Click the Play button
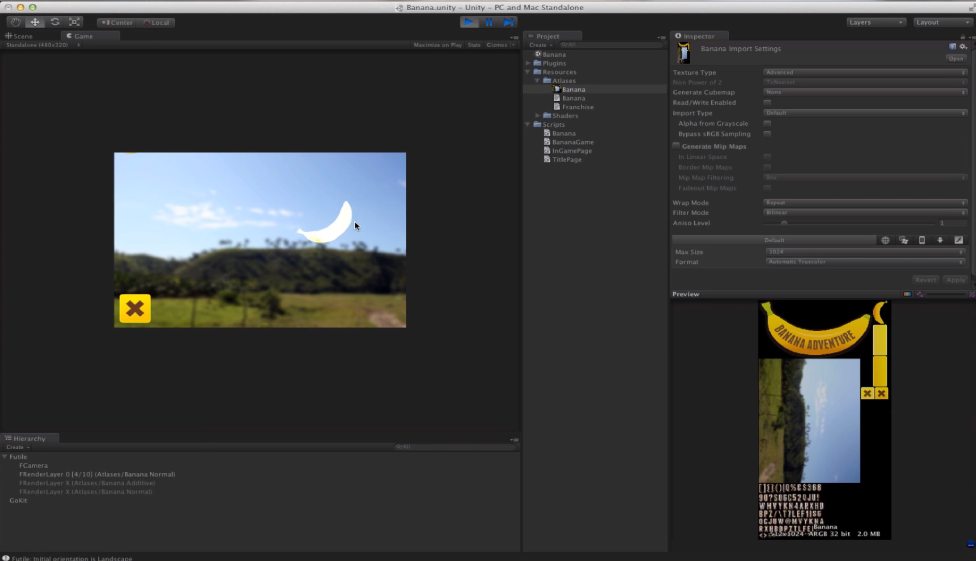The image size is (976, 561). click(x=469, y=22)
